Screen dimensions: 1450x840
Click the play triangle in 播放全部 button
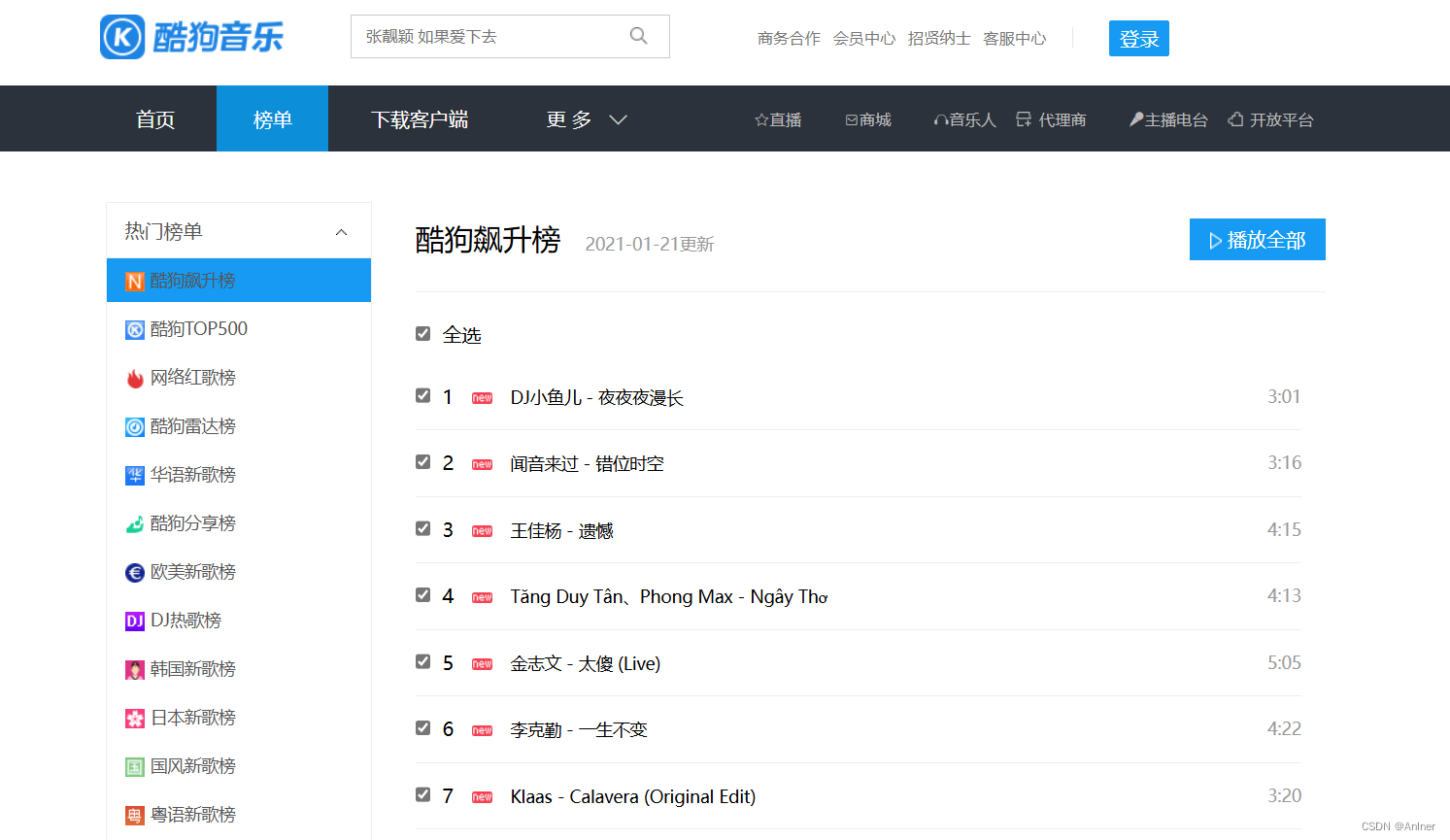(x=1215, y=241)
